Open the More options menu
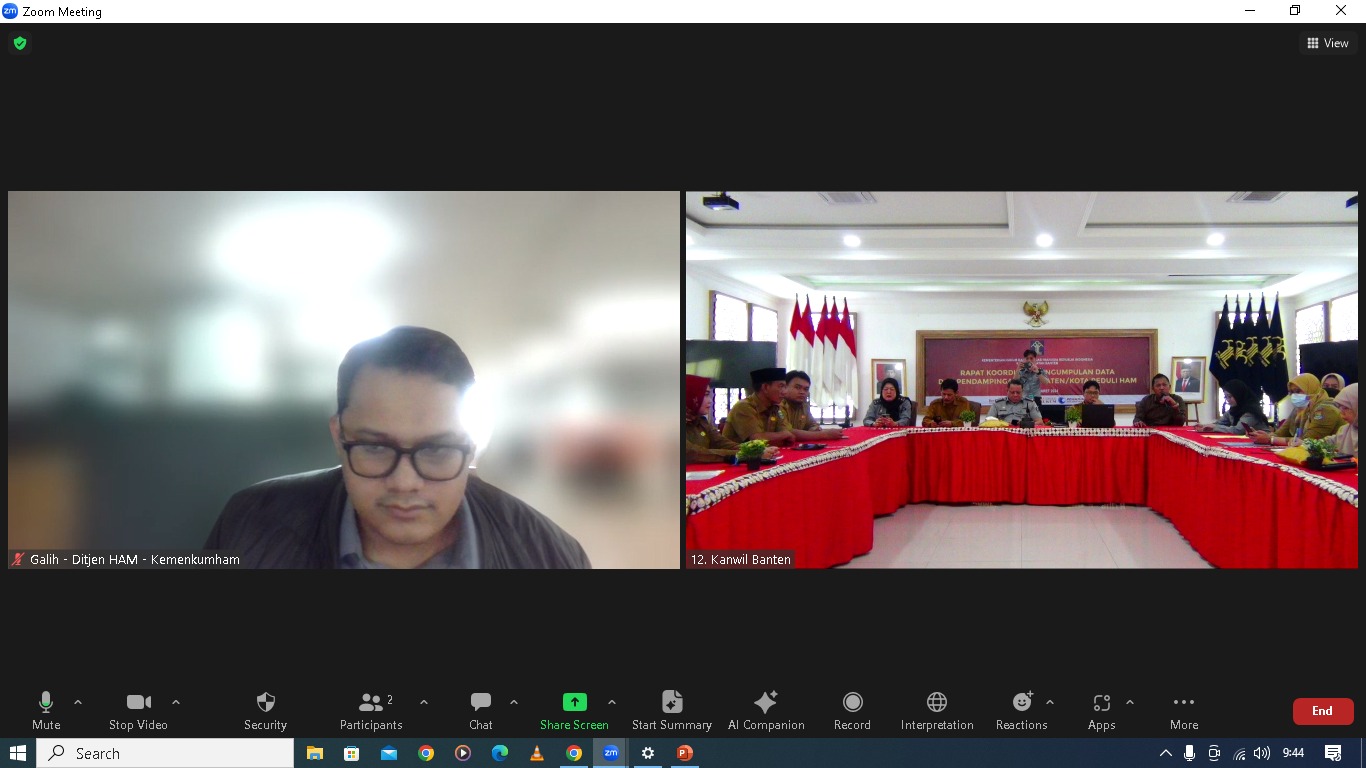1366x768 pixels. [1184, 710]
